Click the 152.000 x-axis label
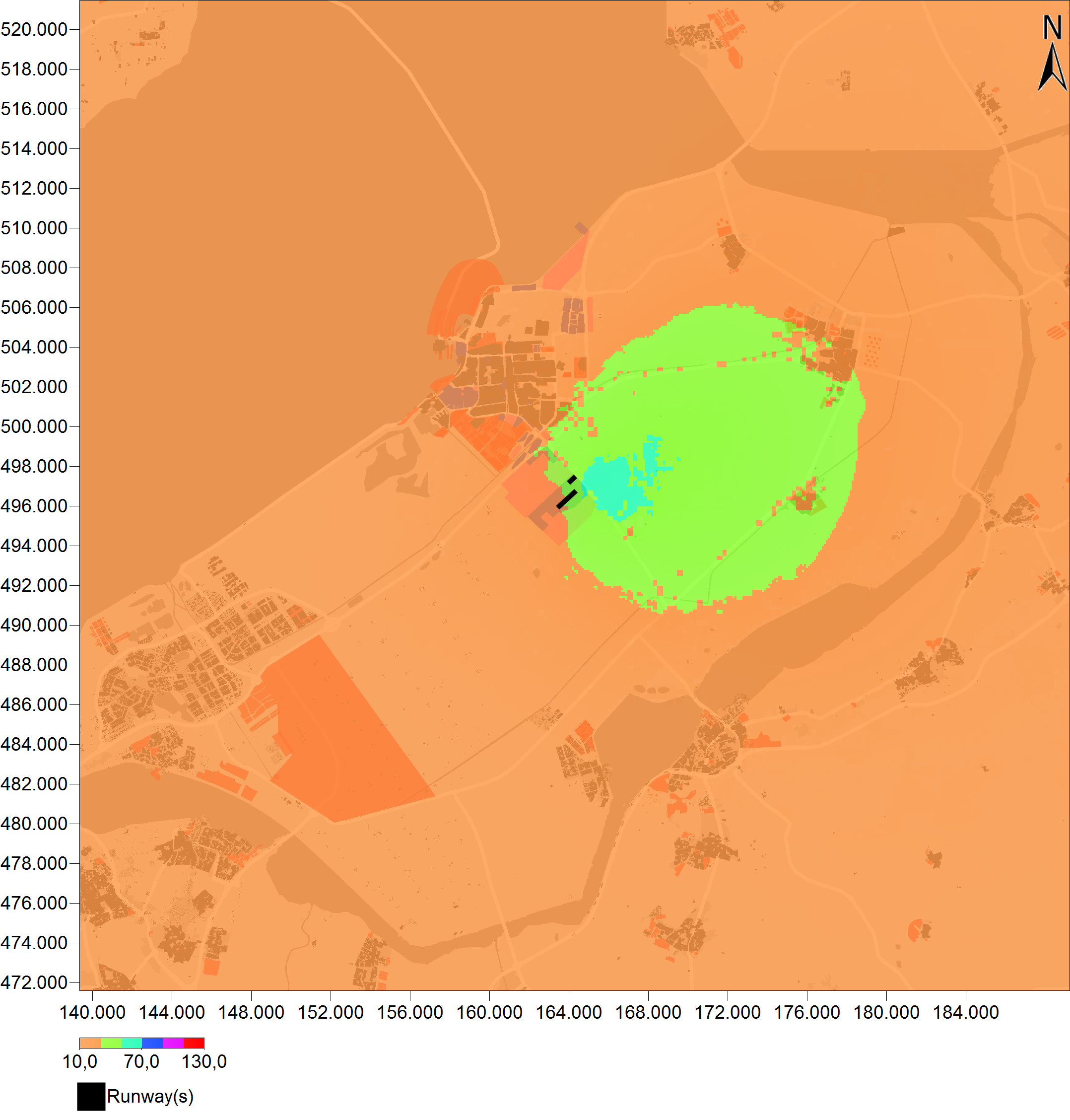The height and width of the screenshot is (1120, 1070). [331, 1013]
